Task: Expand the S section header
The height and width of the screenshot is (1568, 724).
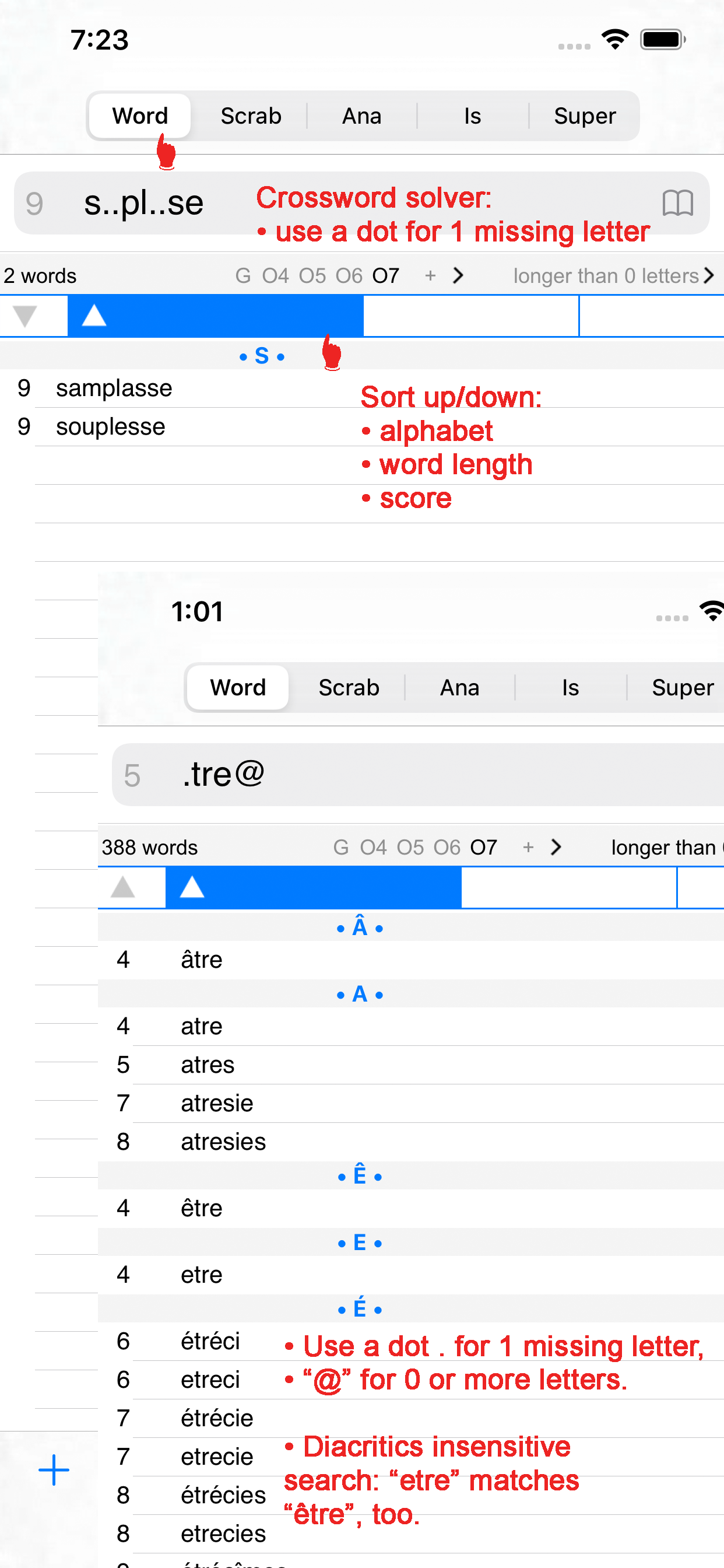Action: 262,355
